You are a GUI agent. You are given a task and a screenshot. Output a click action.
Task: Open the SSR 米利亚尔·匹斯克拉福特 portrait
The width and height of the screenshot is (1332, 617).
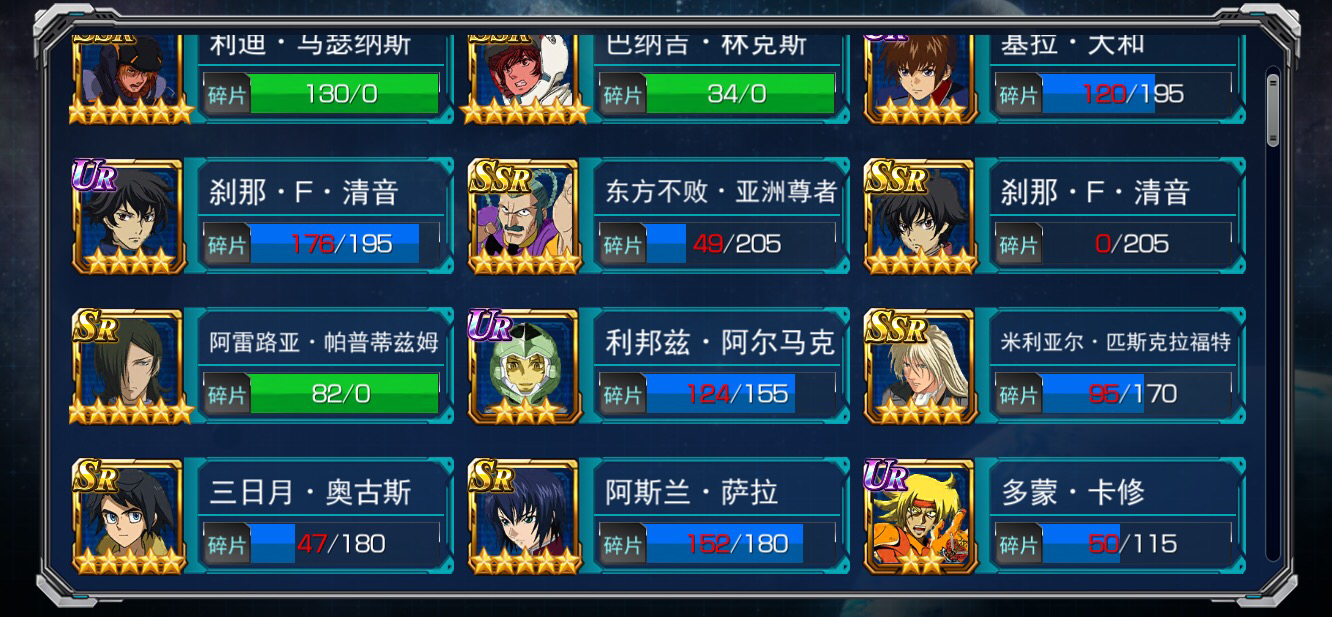(x=920, y=367)
